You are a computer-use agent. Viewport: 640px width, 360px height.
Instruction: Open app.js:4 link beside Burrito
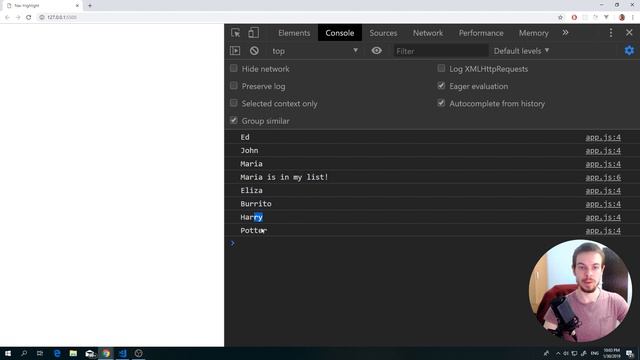click(x=603, y=204)
